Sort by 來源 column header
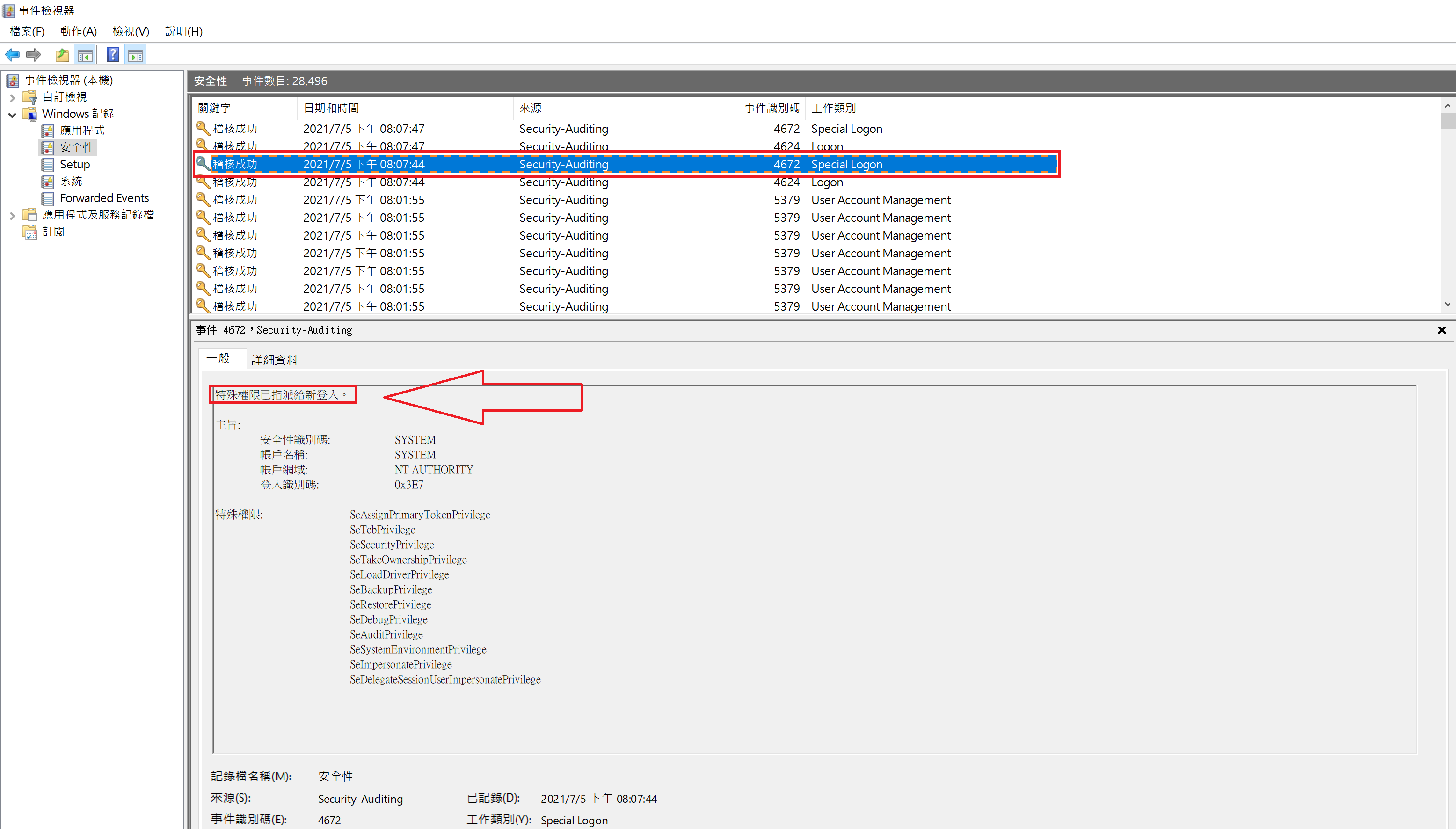Image resolution: width=1456 pixels, height=829 pixels. click(619, 108)
